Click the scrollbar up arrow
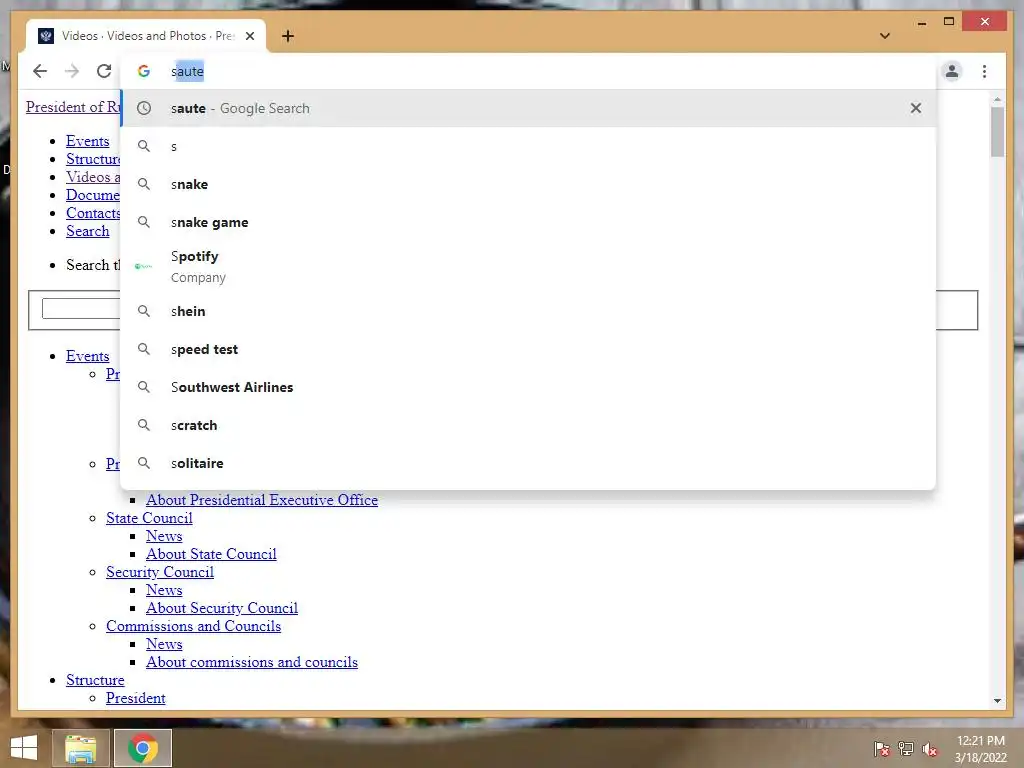Image resolution: width=1024 pixels, height=768 pixels. tap(997, 99)
